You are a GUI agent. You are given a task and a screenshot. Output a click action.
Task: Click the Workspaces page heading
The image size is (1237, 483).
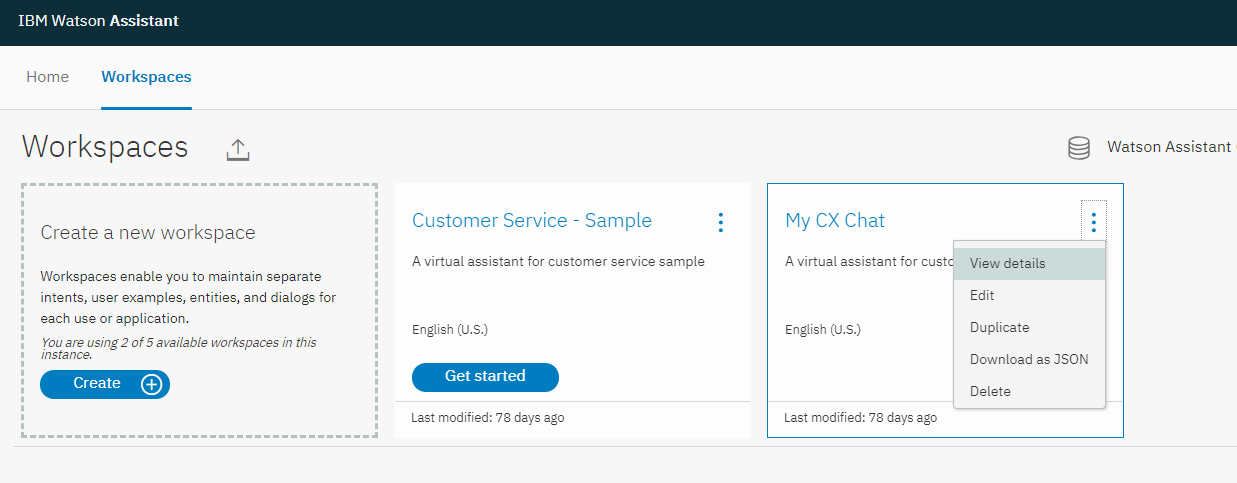click(105, 147)
